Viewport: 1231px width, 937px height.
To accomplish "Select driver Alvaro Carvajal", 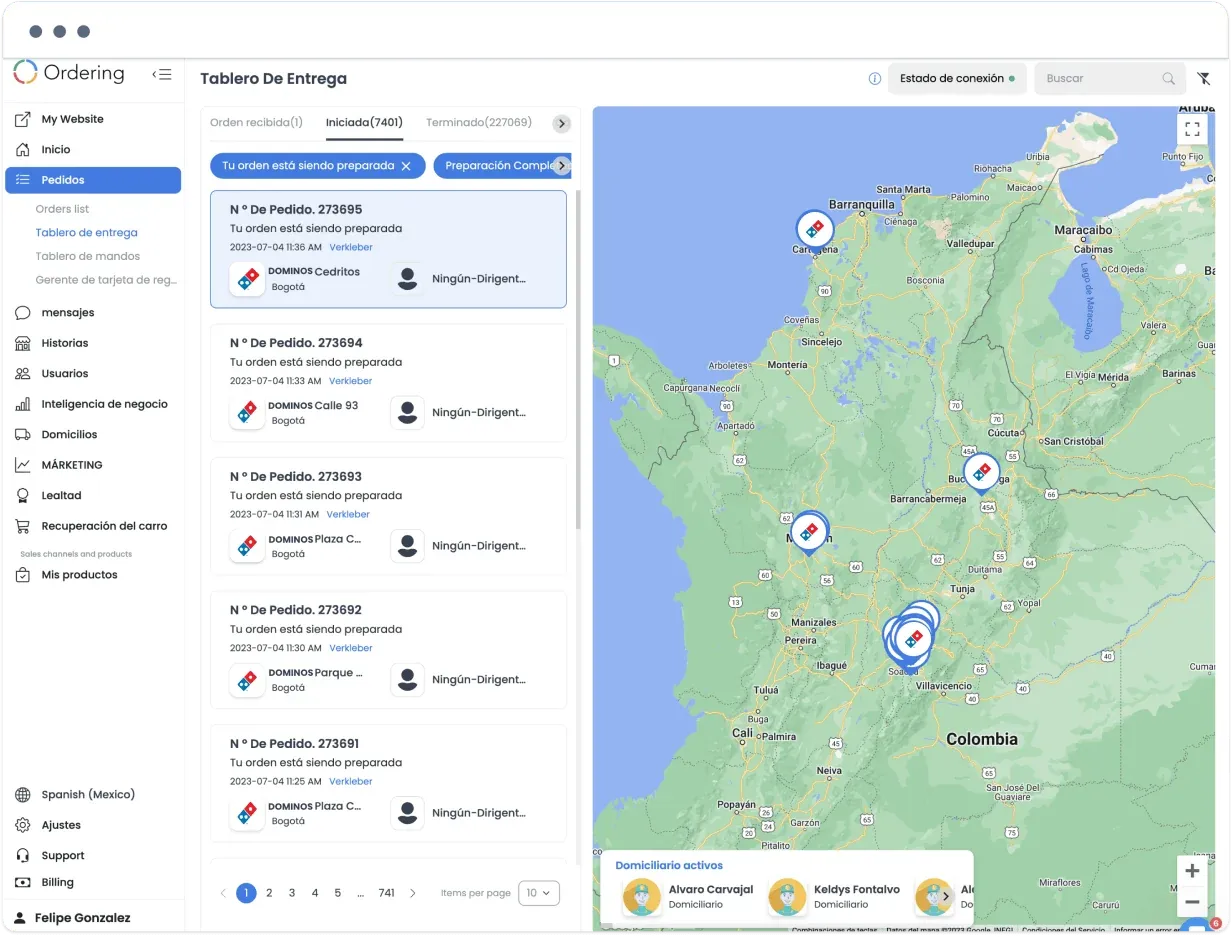I will 688,897.
